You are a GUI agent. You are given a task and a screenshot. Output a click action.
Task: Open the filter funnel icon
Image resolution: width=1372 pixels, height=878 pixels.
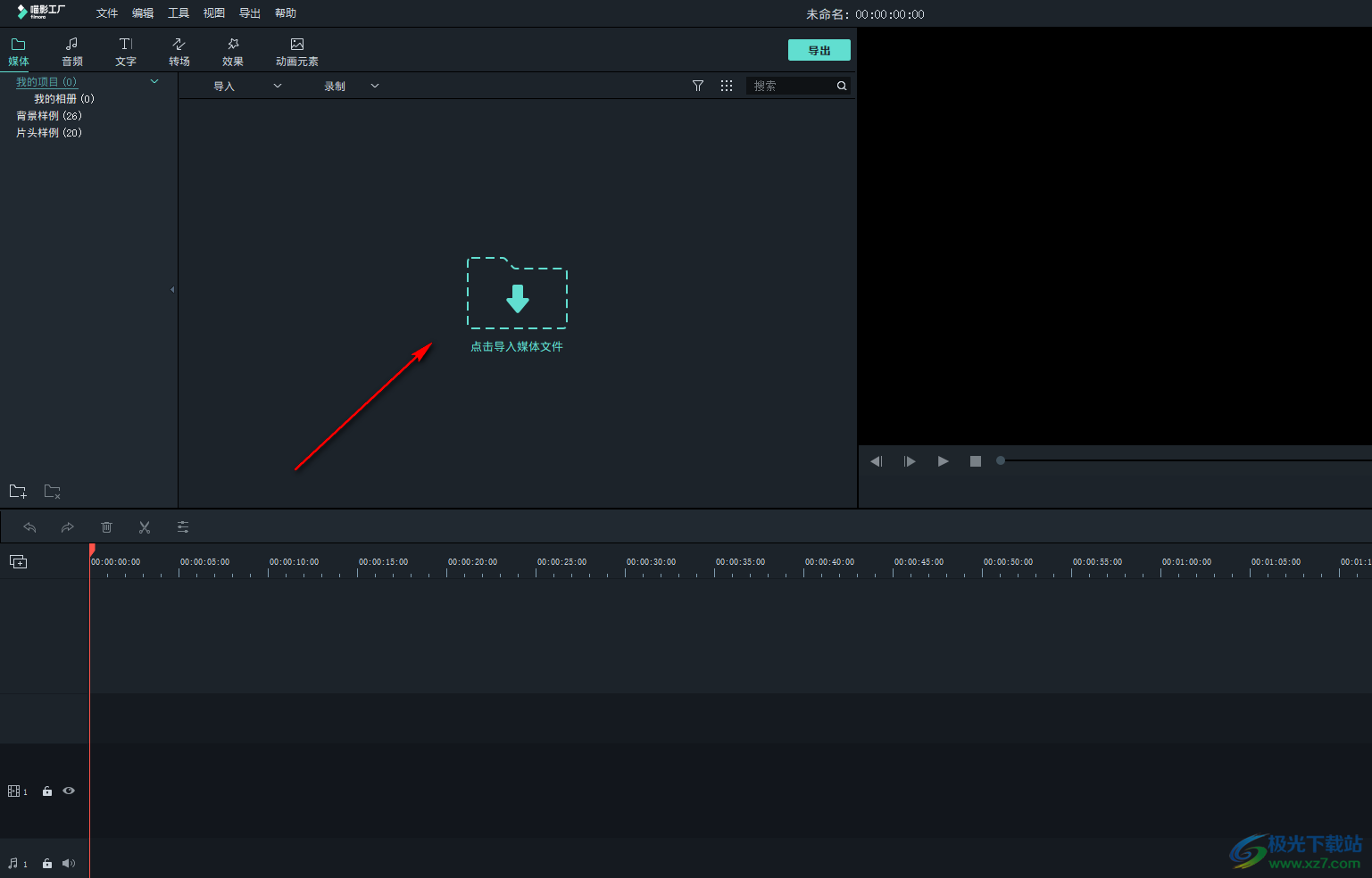(x=698, y=86)
